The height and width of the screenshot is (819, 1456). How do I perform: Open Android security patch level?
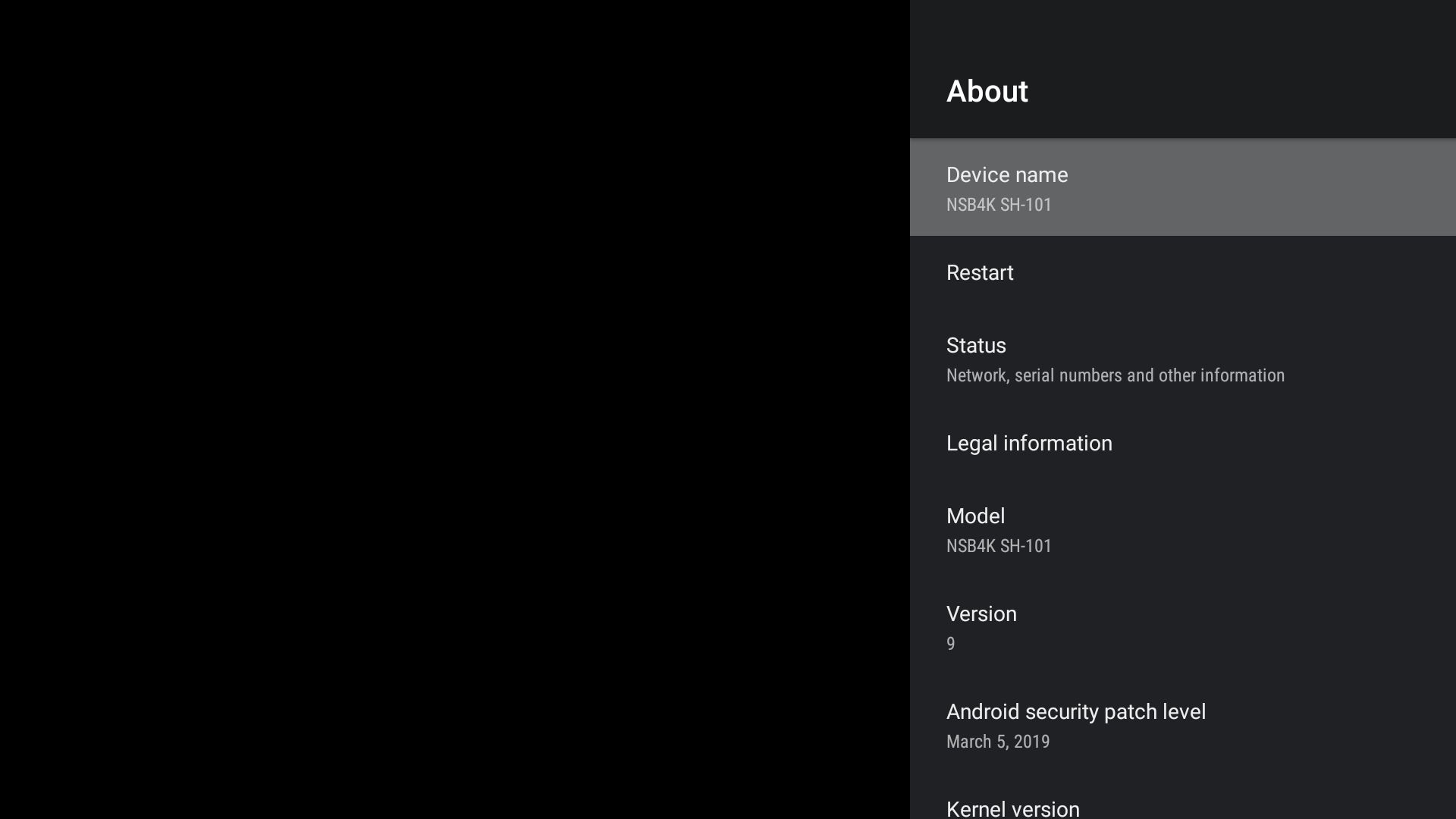1075,712
